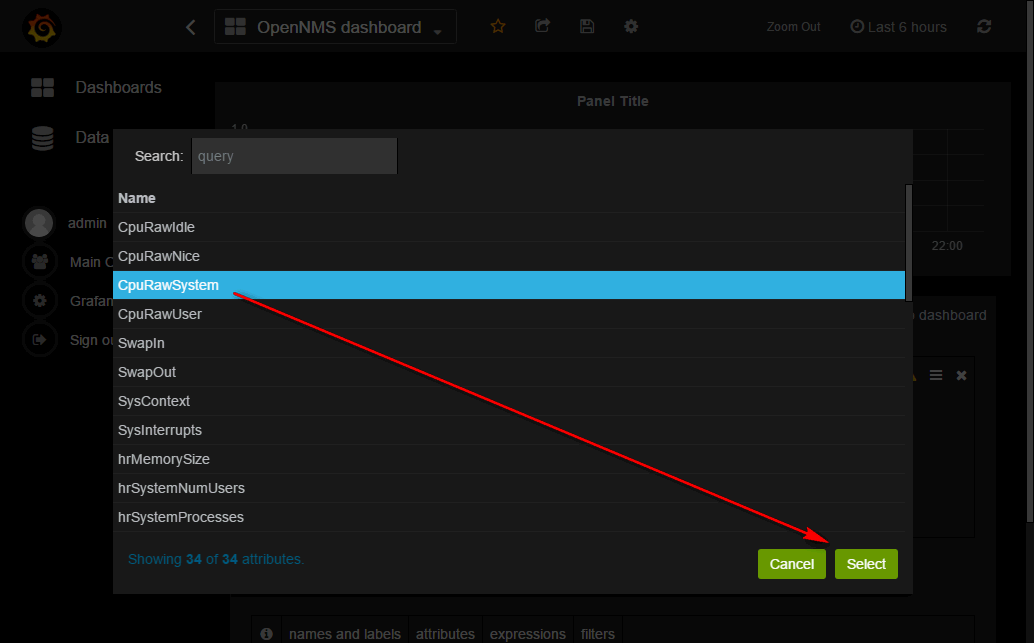Click the Name column header
Screen dimensions: 1034x643
[x=137, y=198]
